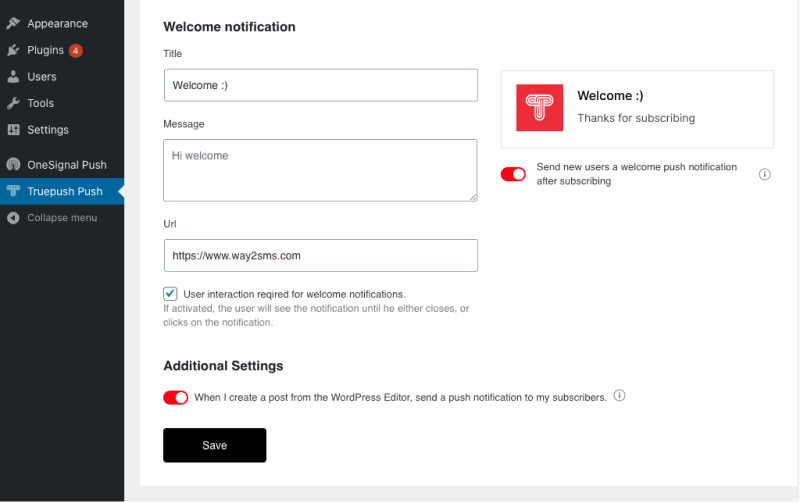Click the Collapse menu arrow icon
The height and width of the screenshot is (502, 800).
pyautogui.click(x=13, y=218)
